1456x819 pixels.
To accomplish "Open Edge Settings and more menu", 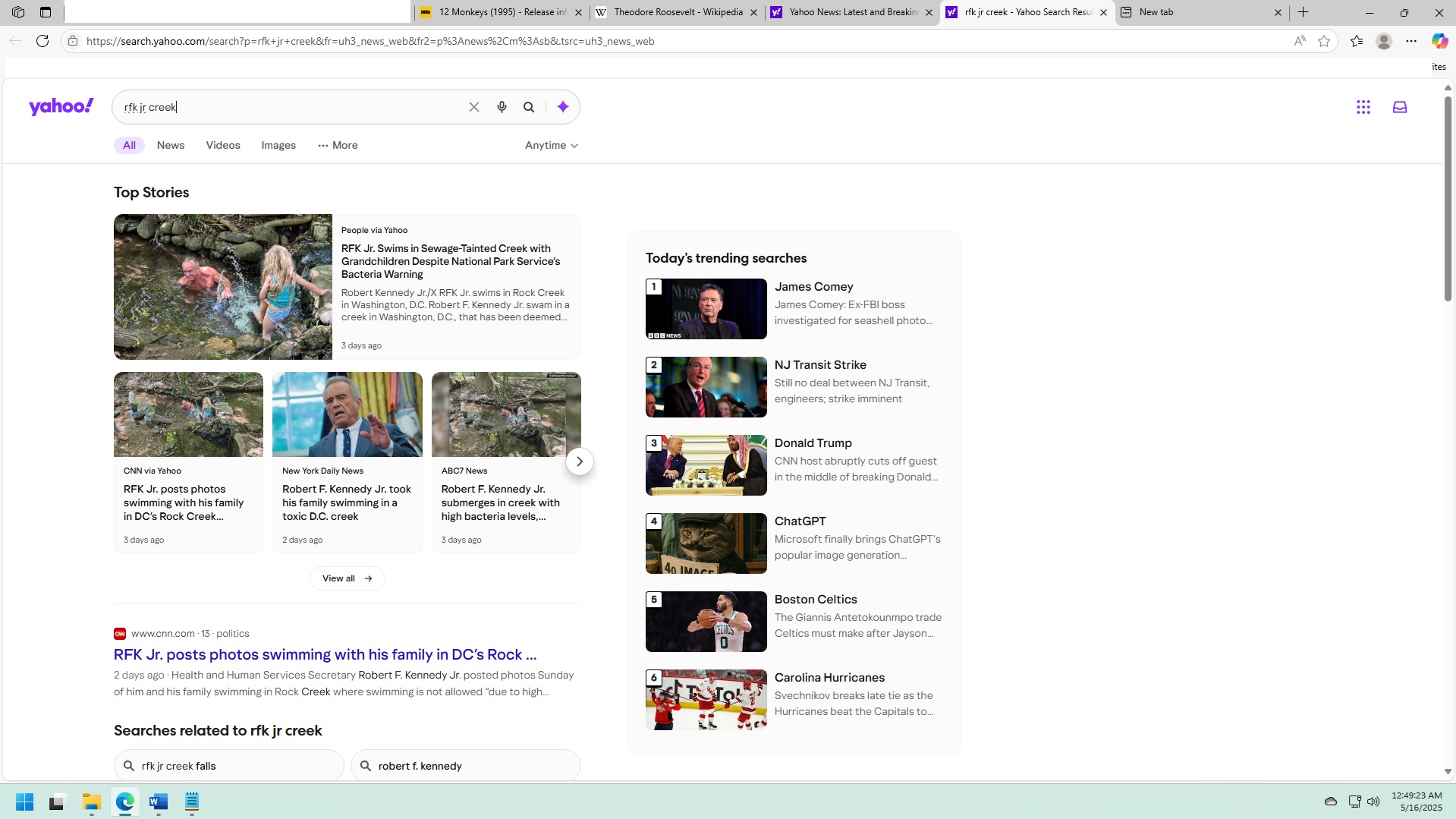I will [x=1411, y=41].
